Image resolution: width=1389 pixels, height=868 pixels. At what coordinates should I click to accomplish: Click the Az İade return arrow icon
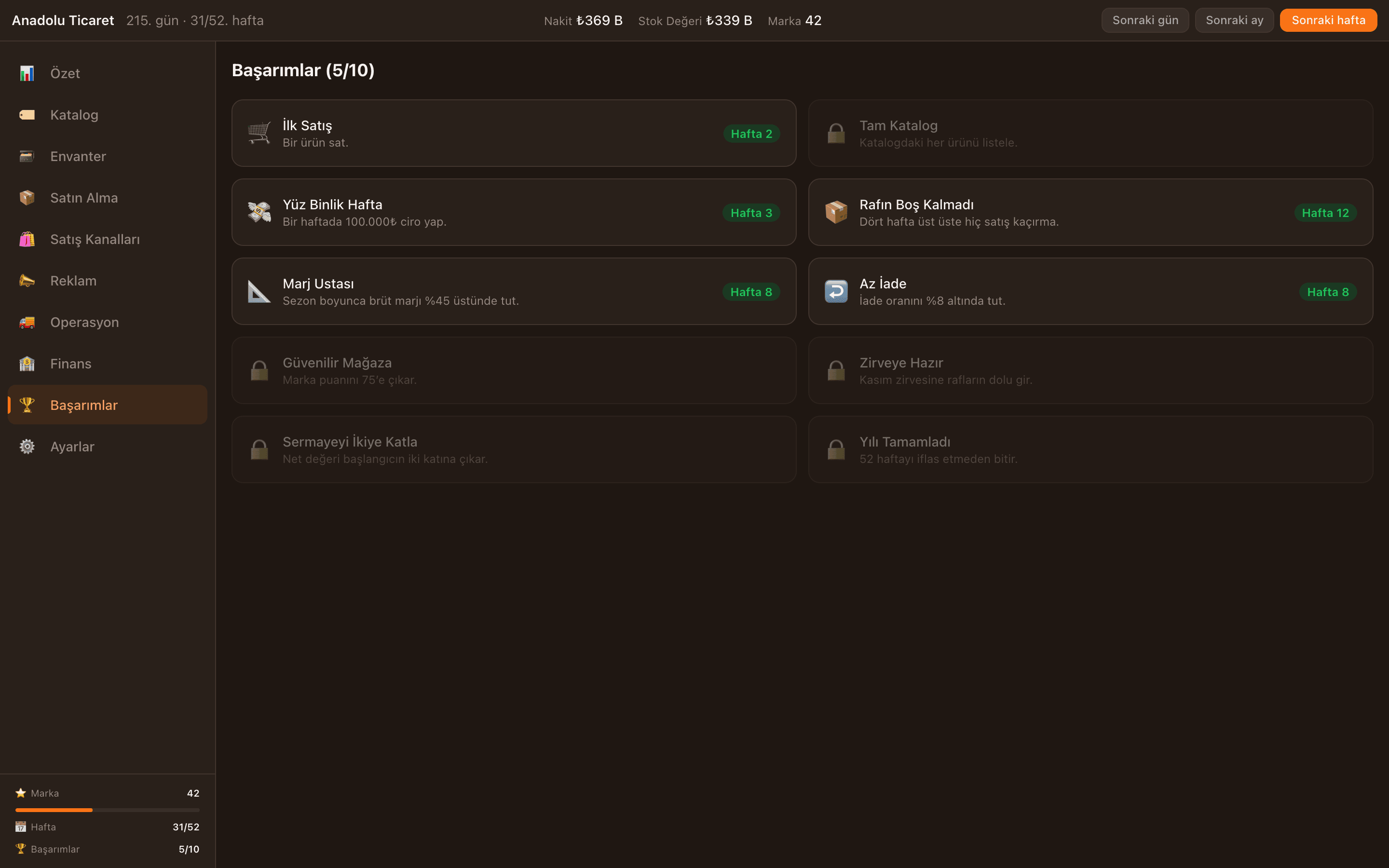836,292
